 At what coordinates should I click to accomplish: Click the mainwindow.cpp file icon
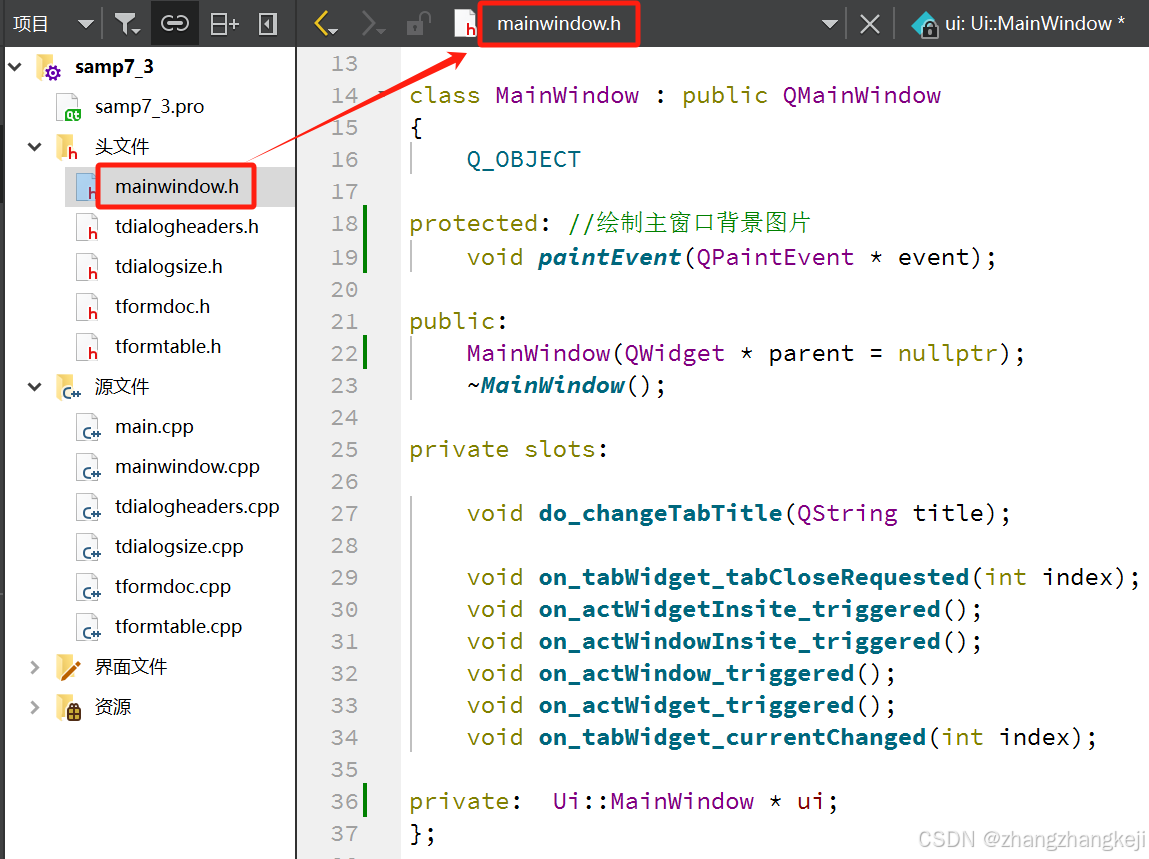[x=88, y=468]
